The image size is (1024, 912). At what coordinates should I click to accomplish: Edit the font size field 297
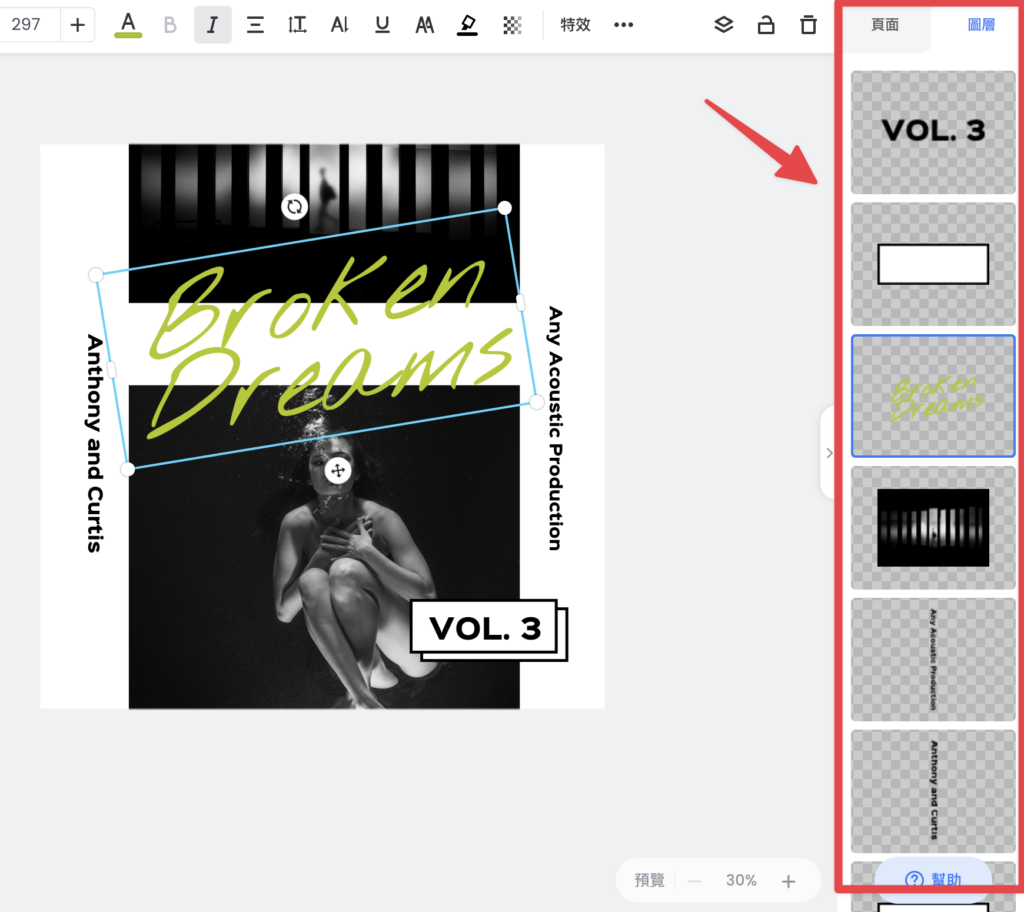pyautogui.click(x=27, y=25)
